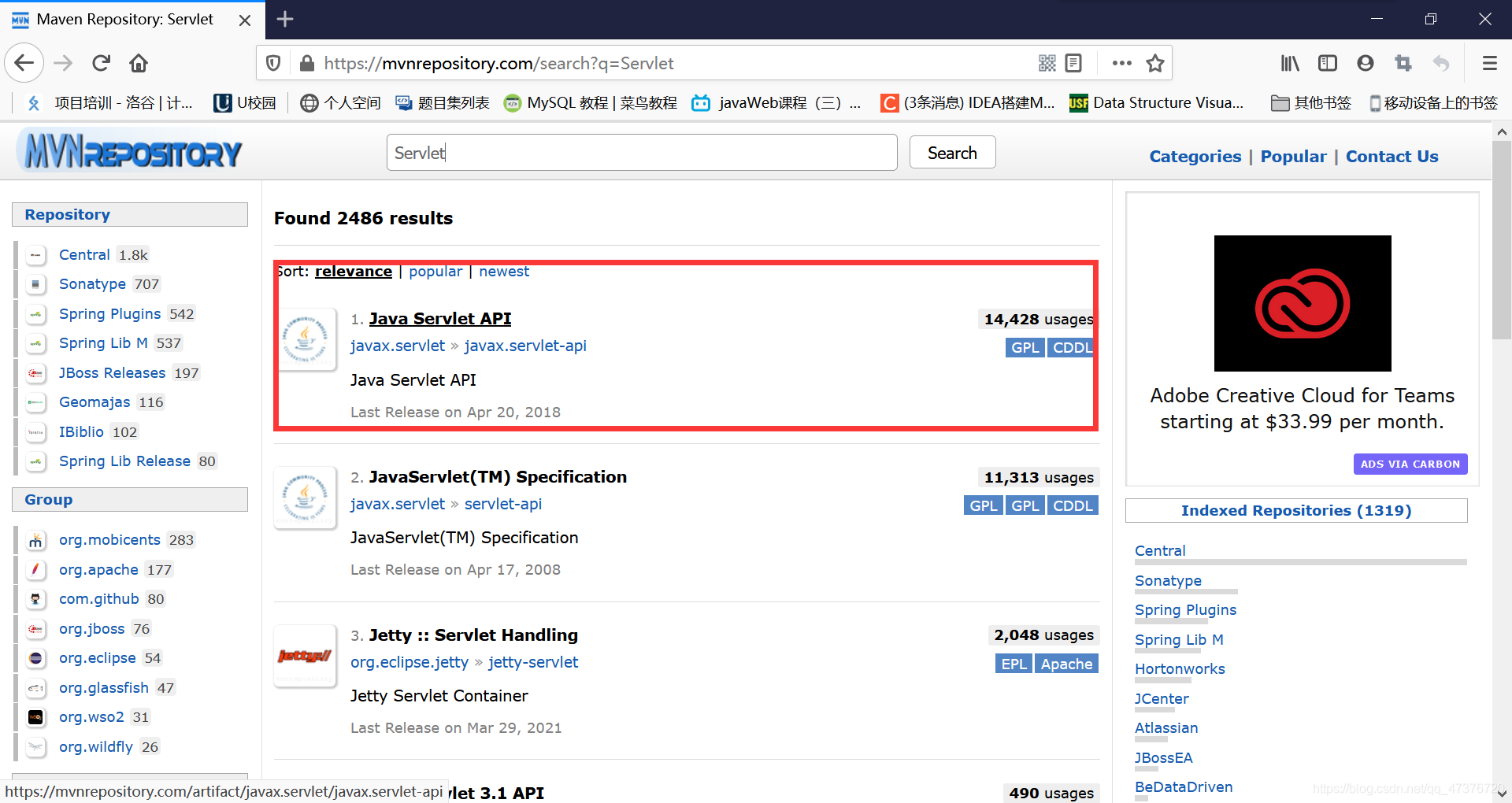Filter by Sonatype repository in left sidebar
The image size is (1512, 803).
click(92, 284)
